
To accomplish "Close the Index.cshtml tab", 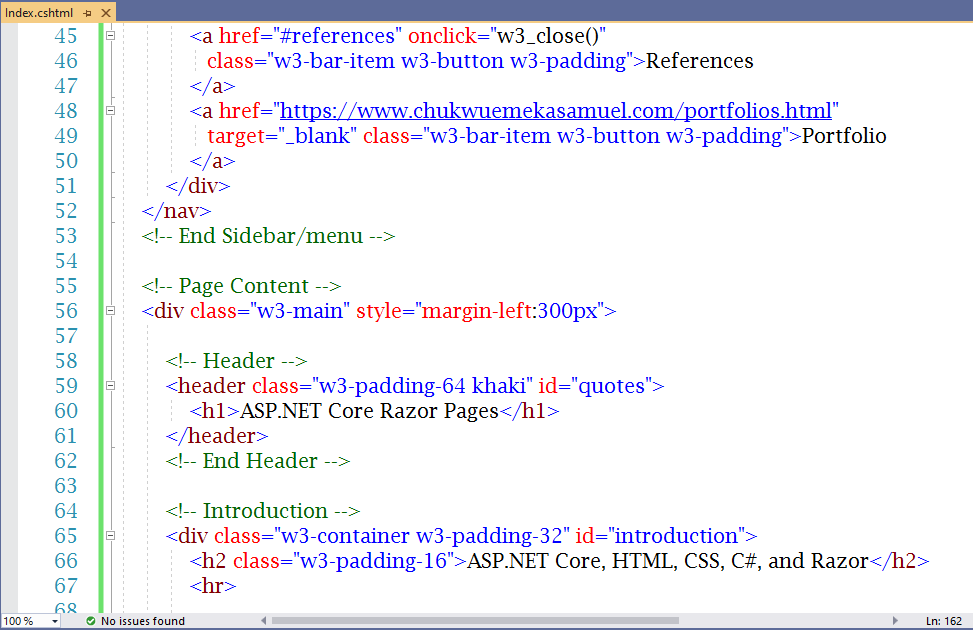I will (105, 13).
